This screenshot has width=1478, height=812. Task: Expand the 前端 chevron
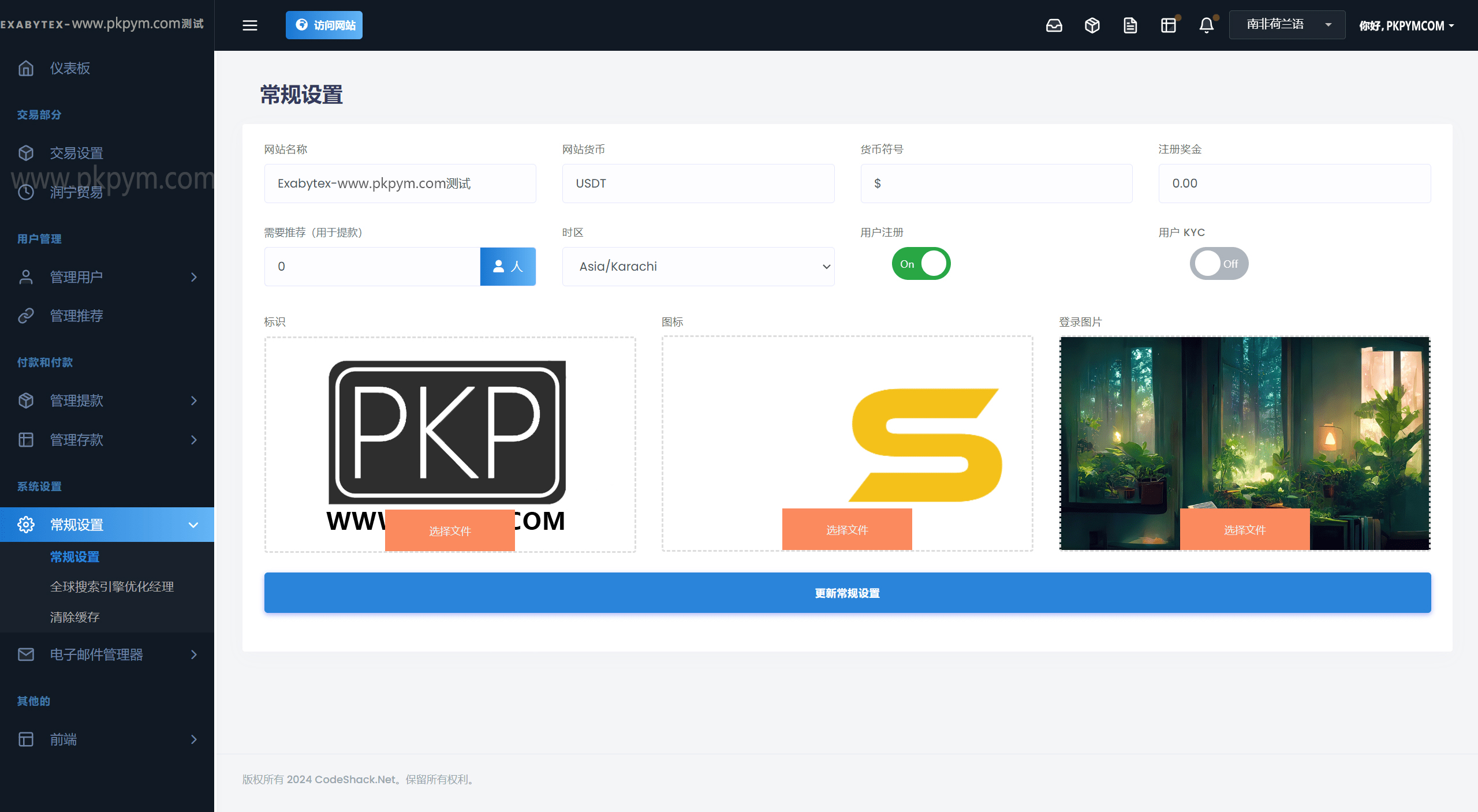click(194, 739)
